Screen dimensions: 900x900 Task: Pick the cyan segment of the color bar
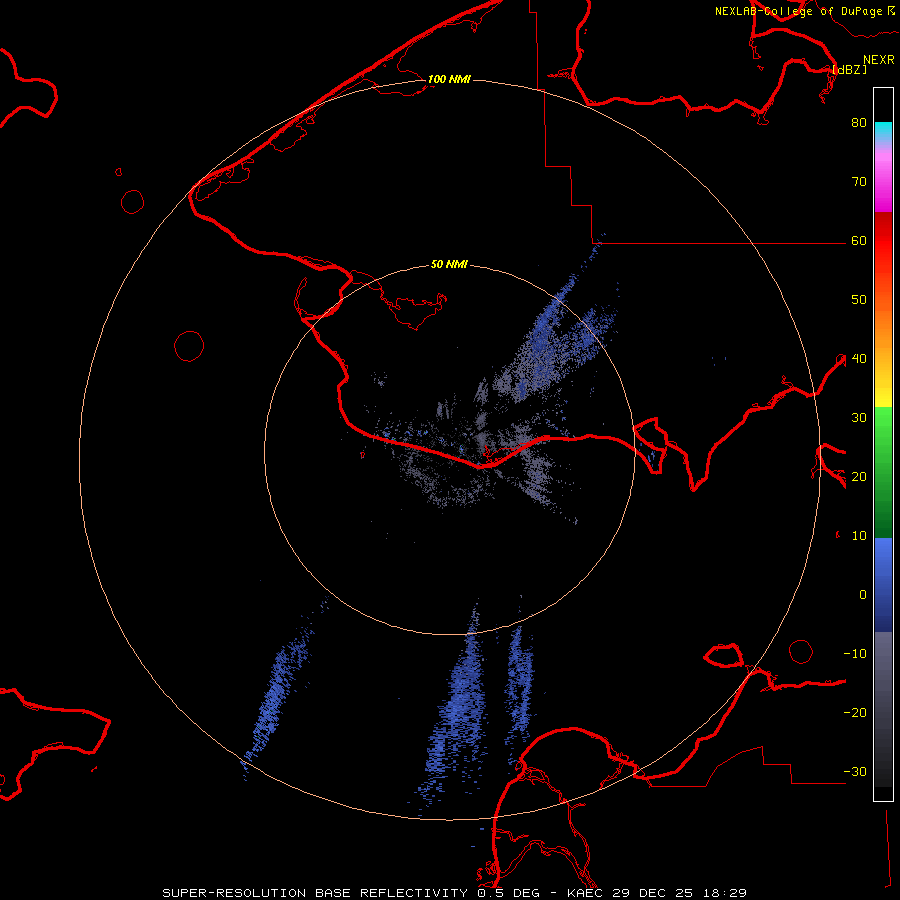point(883,130)
